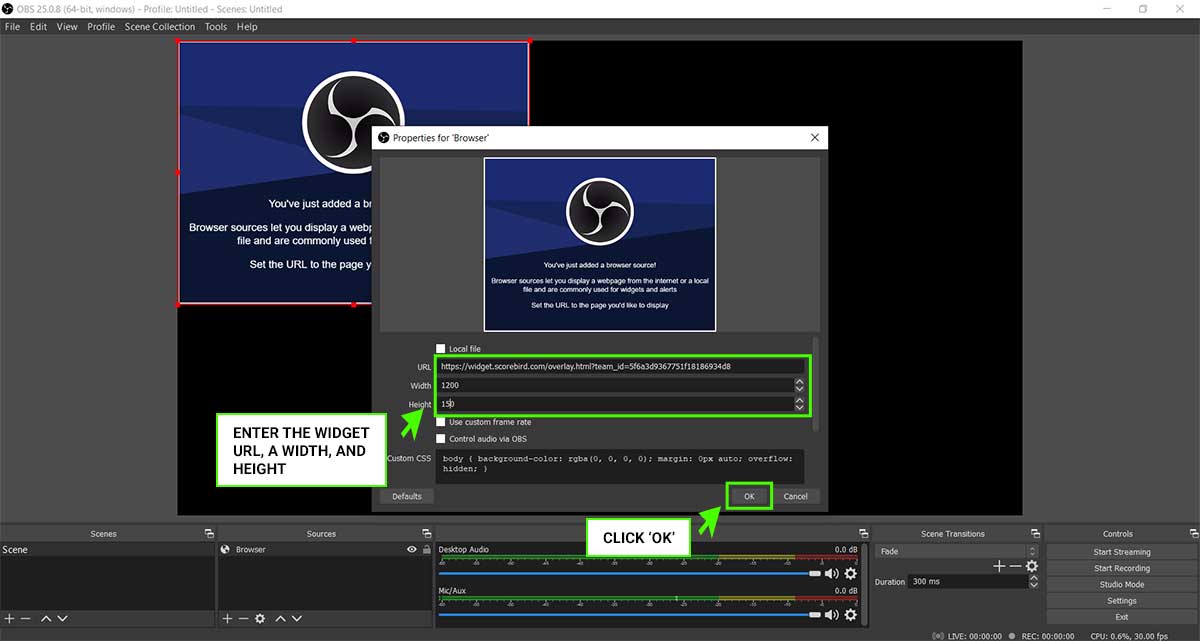Click Start Streaming button
Screen dimensions: 1200x641
(1121, 552)
